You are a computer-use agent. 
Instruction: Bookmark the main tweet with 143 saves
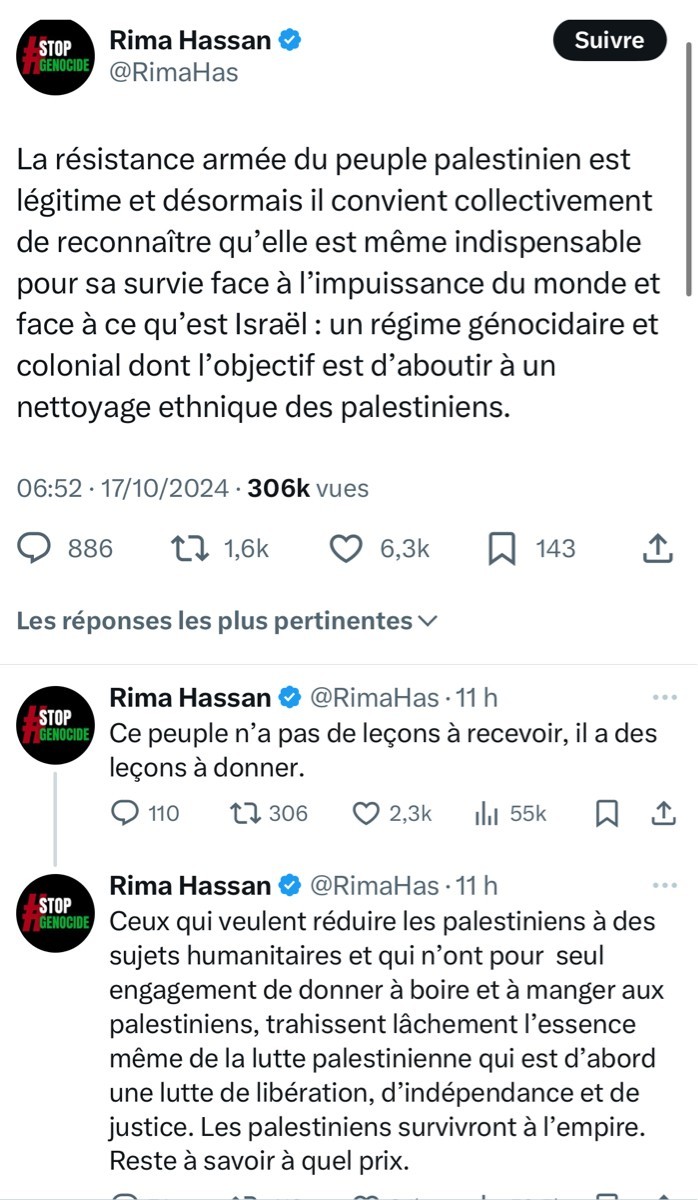501,548
